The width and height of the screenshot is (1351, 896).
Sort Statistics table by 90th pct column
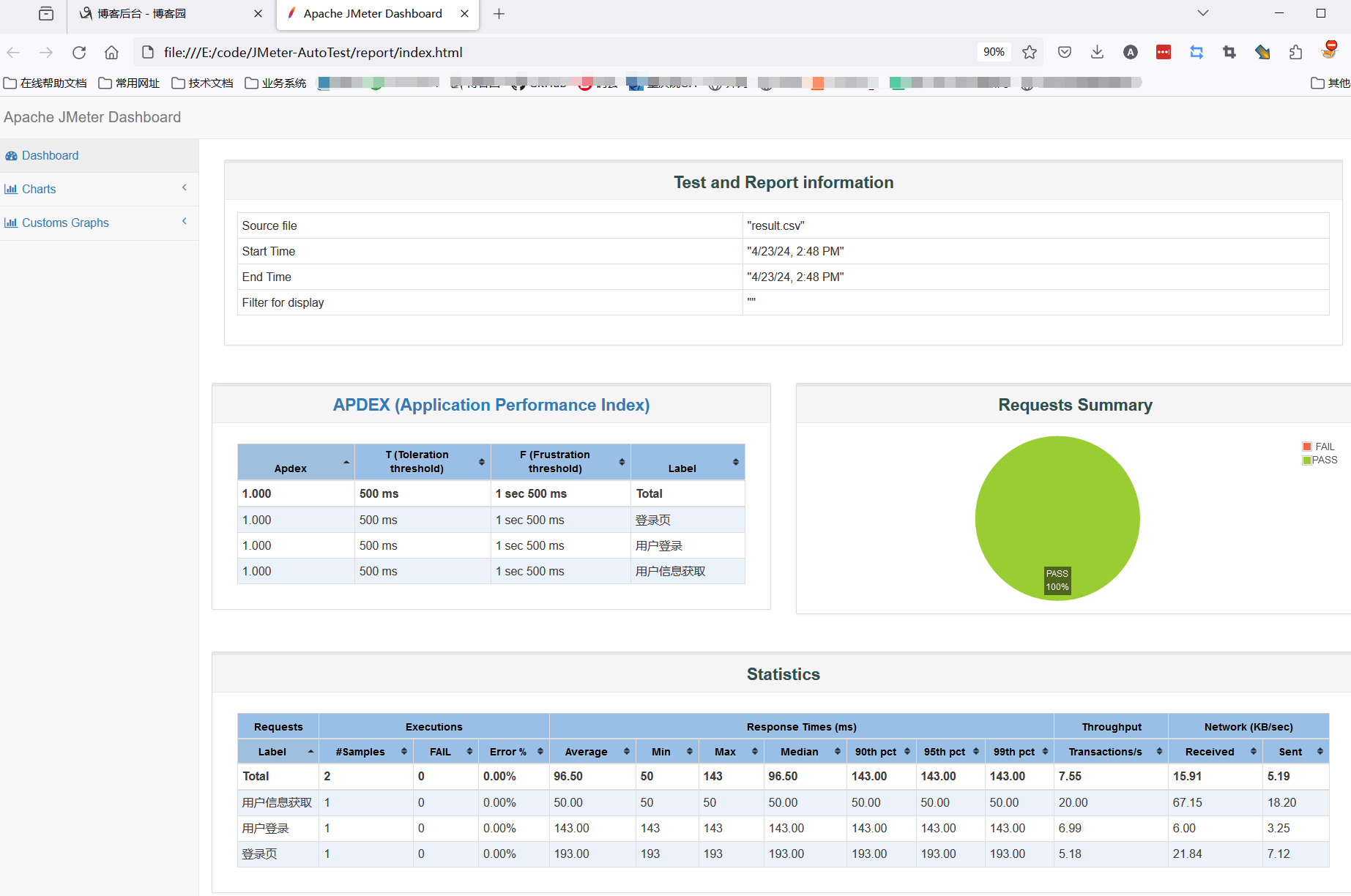(881, 752)
